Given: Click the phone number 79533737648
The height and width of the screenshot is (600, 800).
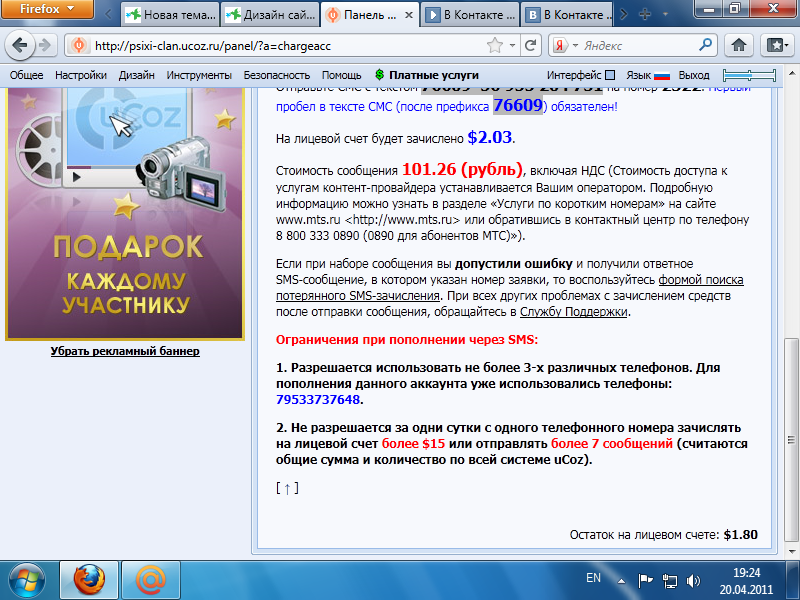Looking at the screenshot, I should 318,399.
